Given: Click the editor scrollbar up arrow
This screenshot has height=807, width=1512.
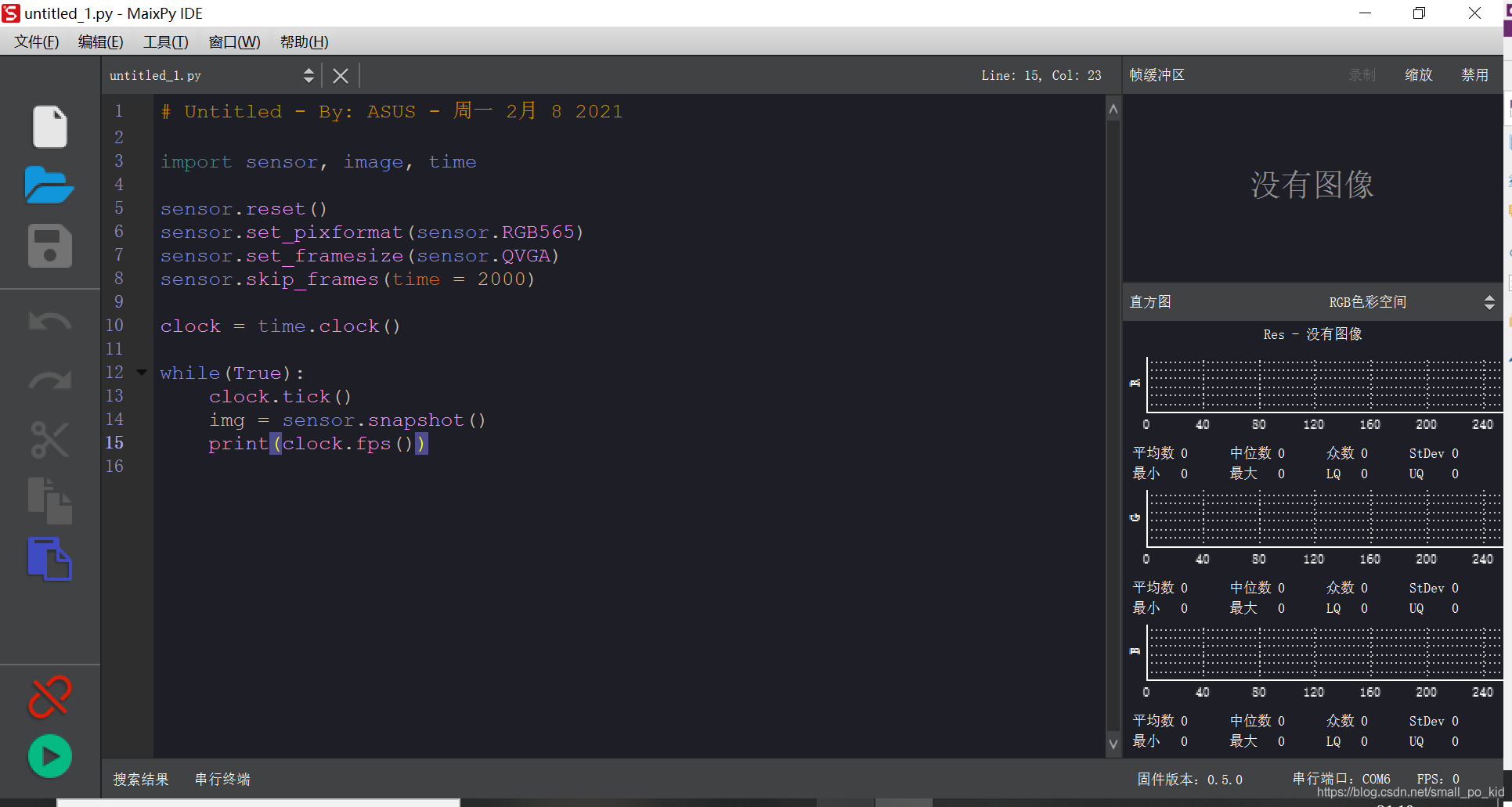Looking at the screenshot, I should (1113, 110).
